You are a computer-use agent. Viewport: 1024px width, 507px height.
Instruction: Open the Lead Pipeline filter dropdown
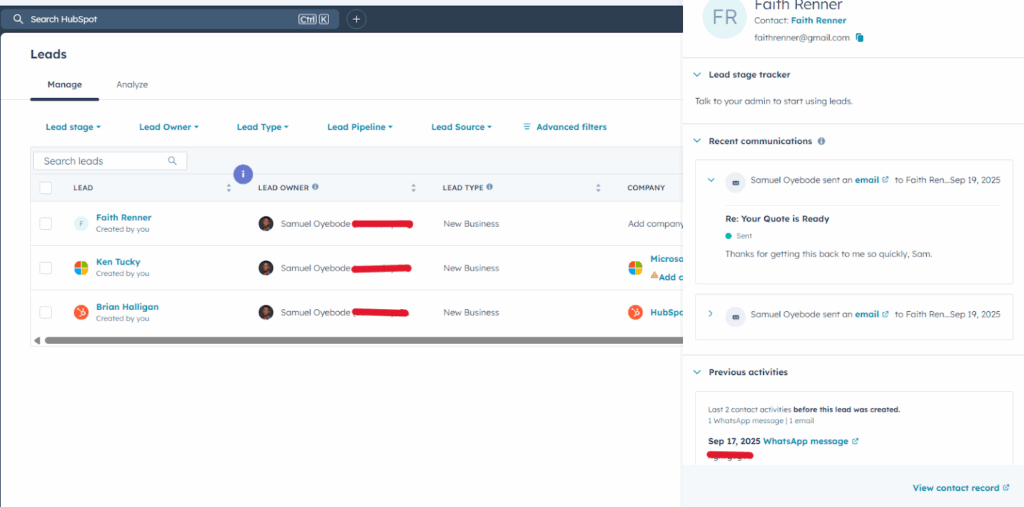tap(359, 127)
